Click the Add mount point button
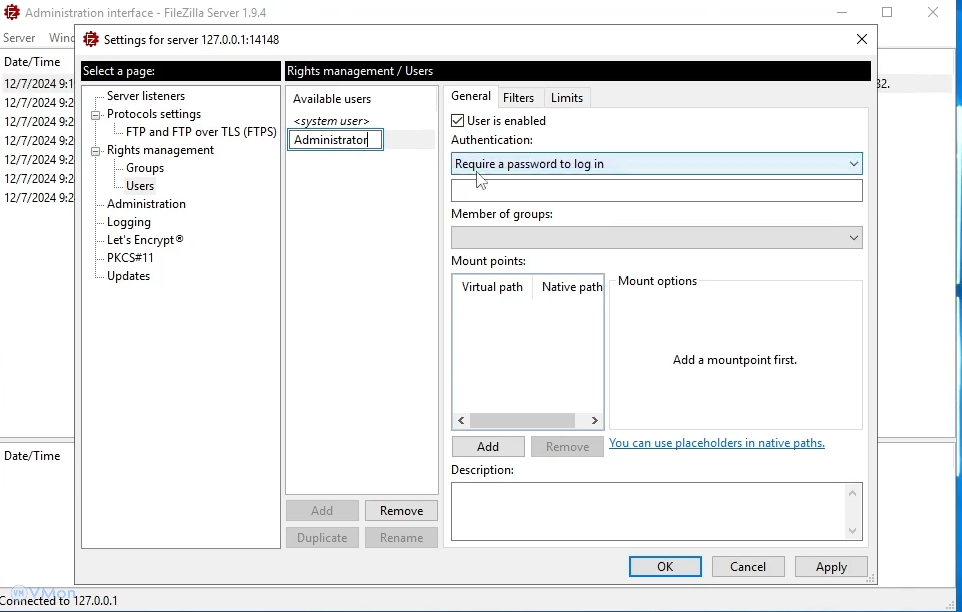The height and width of the screenshot is (612, 962). (x=488, y=447)
